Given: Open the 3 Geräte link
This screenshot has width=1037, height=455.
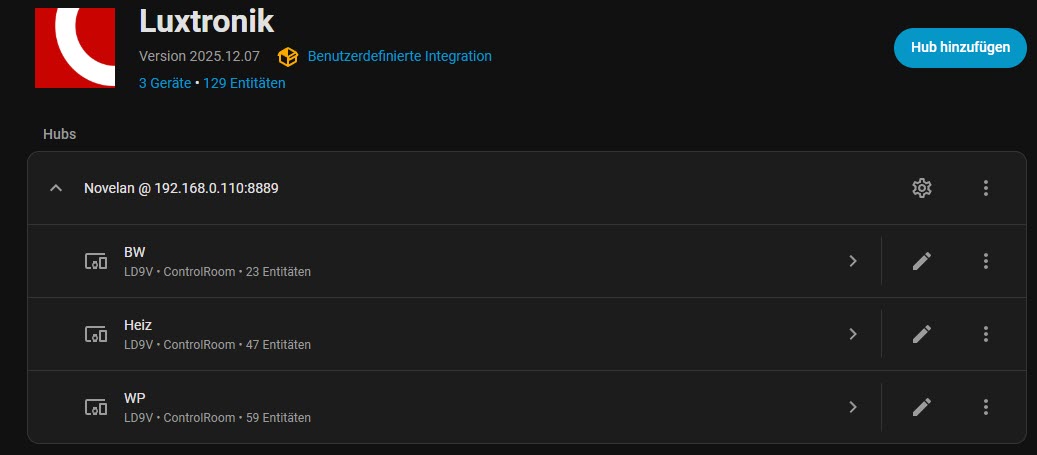Looking at the screenshot, I should coord(165,84).
